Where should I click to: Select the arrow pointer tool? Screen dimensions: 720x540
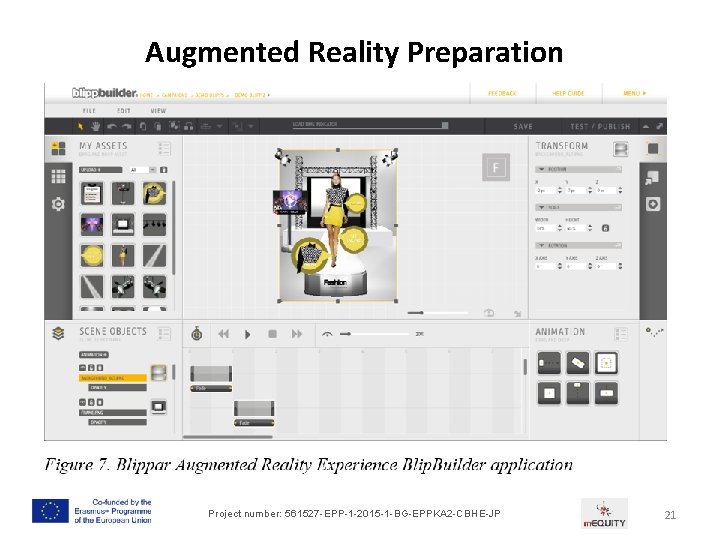[81, 126]
